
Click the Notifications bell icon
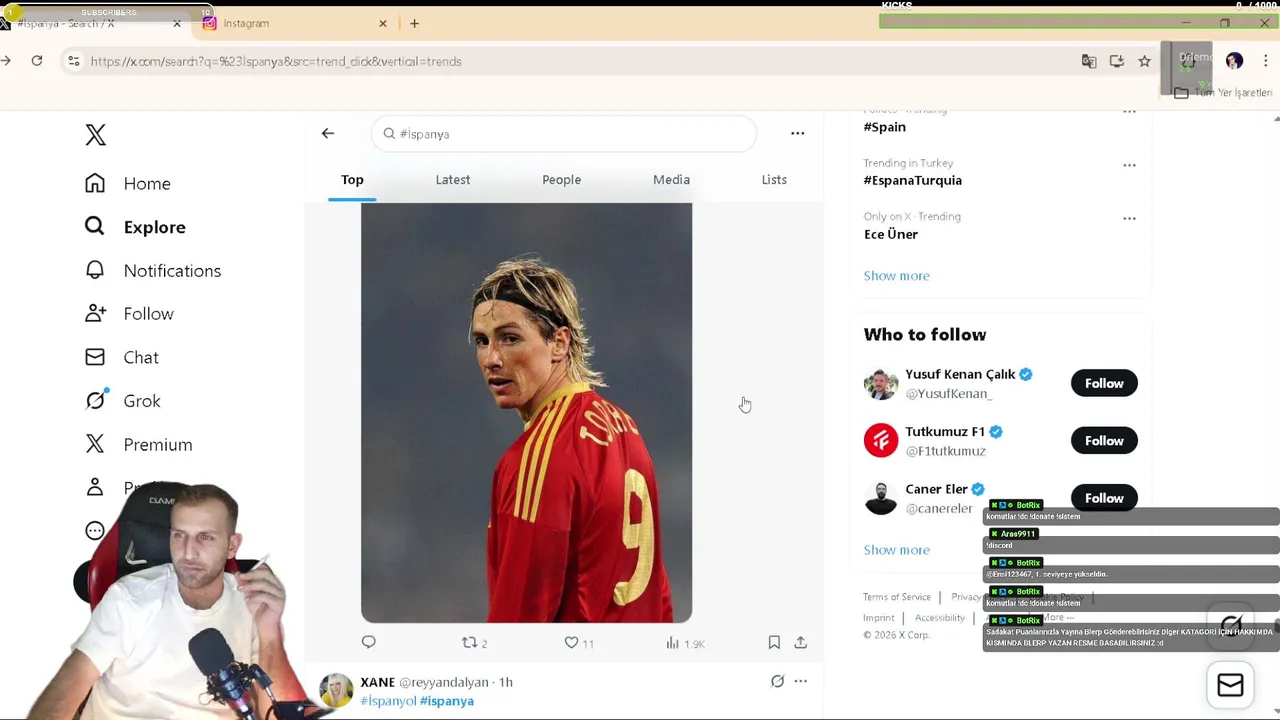(x=95, y=270)
